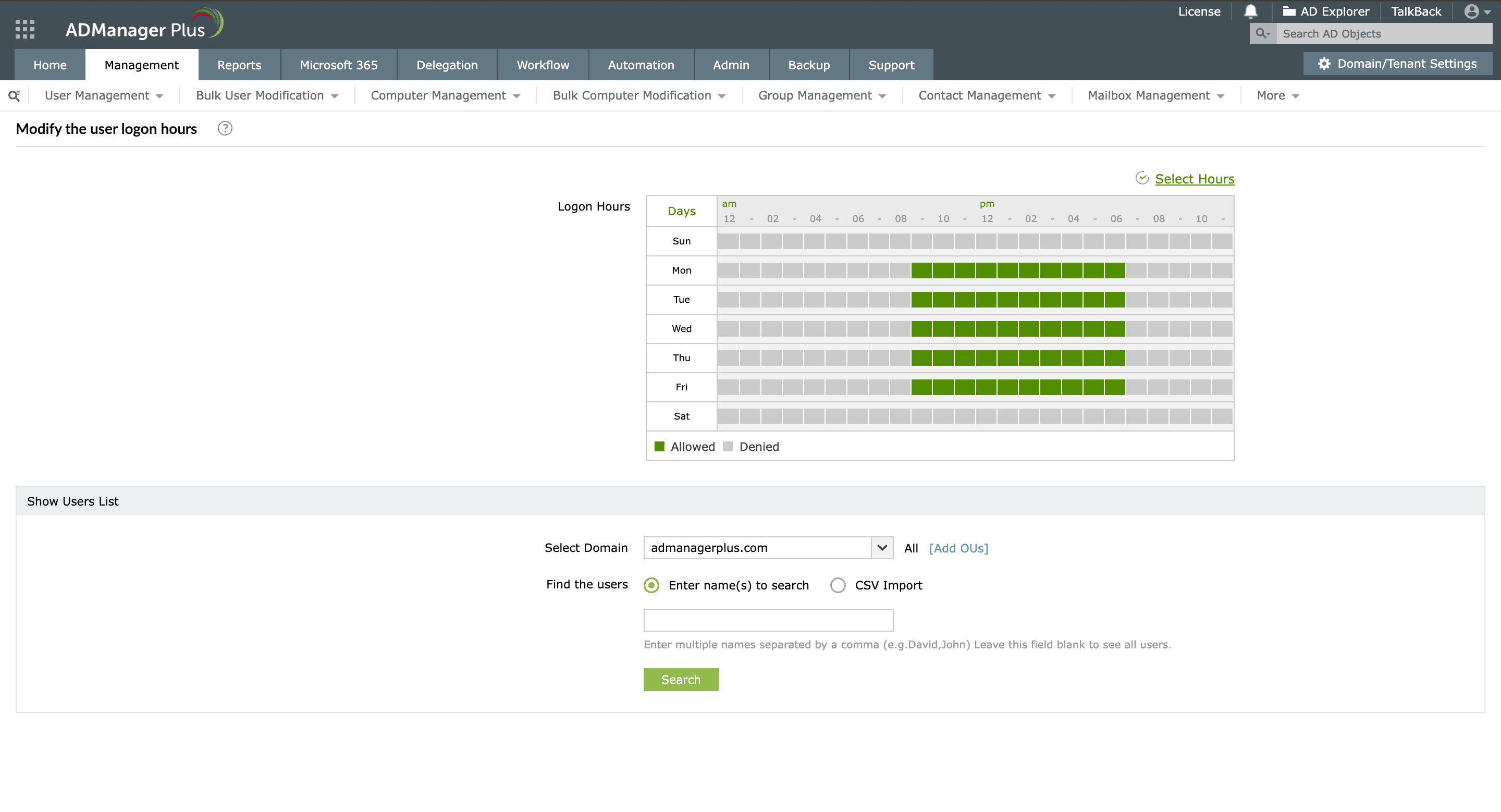Click the Select Hours link

(x=1195, y=179)
